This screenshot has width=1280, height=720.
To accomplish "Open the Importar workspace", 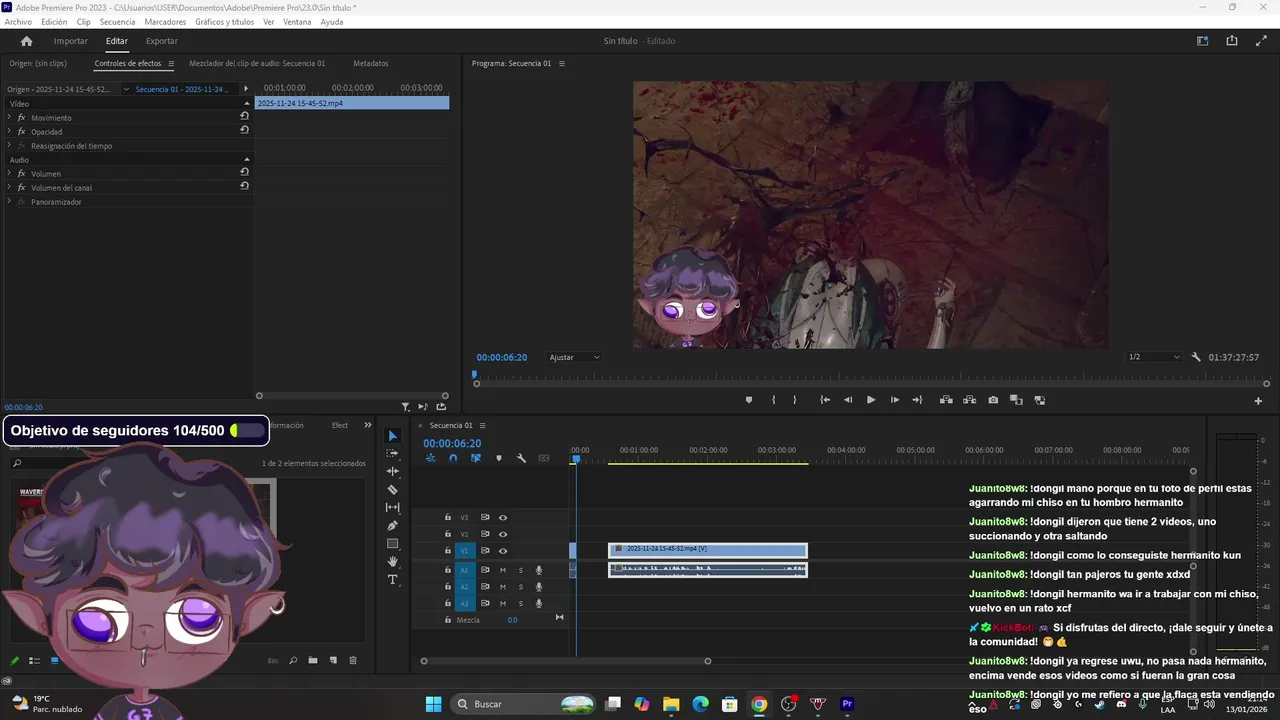I will pyautogui.click(x=70, y=41).
